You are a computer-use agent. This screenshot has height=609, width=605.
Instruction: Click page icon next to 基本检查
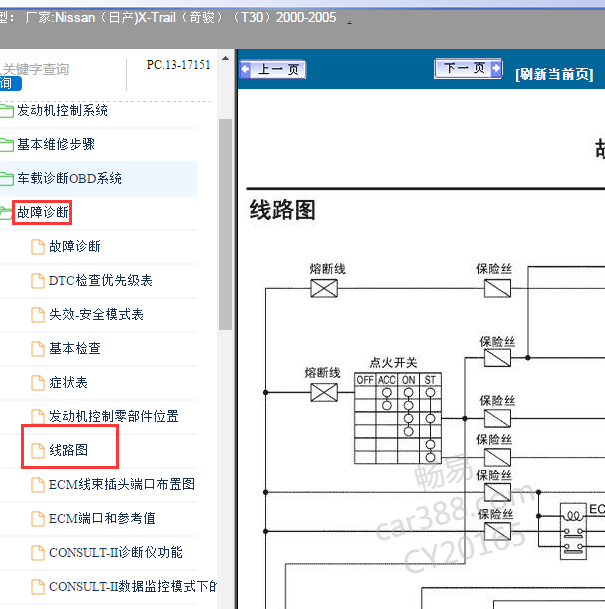38,349
